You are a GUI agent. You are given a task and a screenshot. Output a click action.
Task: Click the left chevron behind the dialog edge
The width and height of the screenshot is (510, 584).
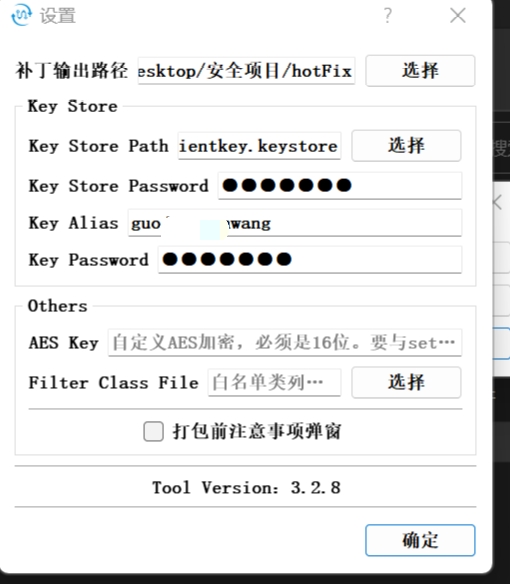(498, 203)
